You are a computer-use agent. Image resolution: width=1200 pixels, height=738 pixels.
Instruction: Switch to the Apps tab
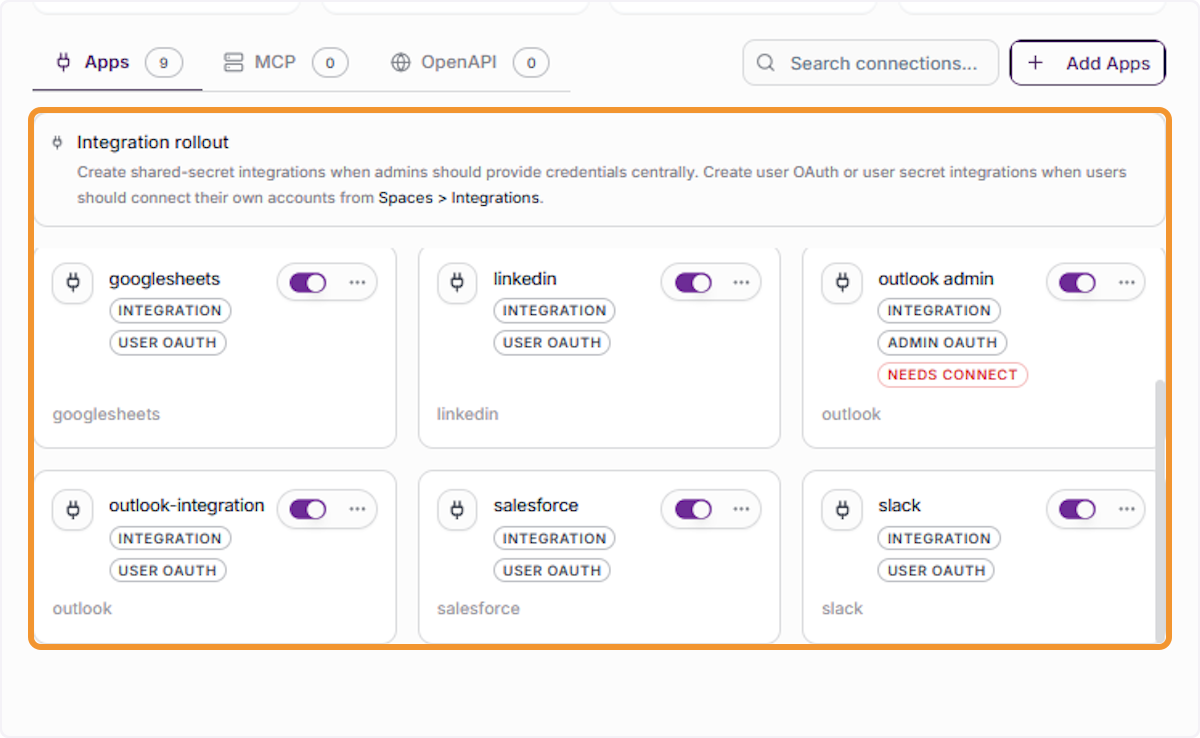point(117,63)
